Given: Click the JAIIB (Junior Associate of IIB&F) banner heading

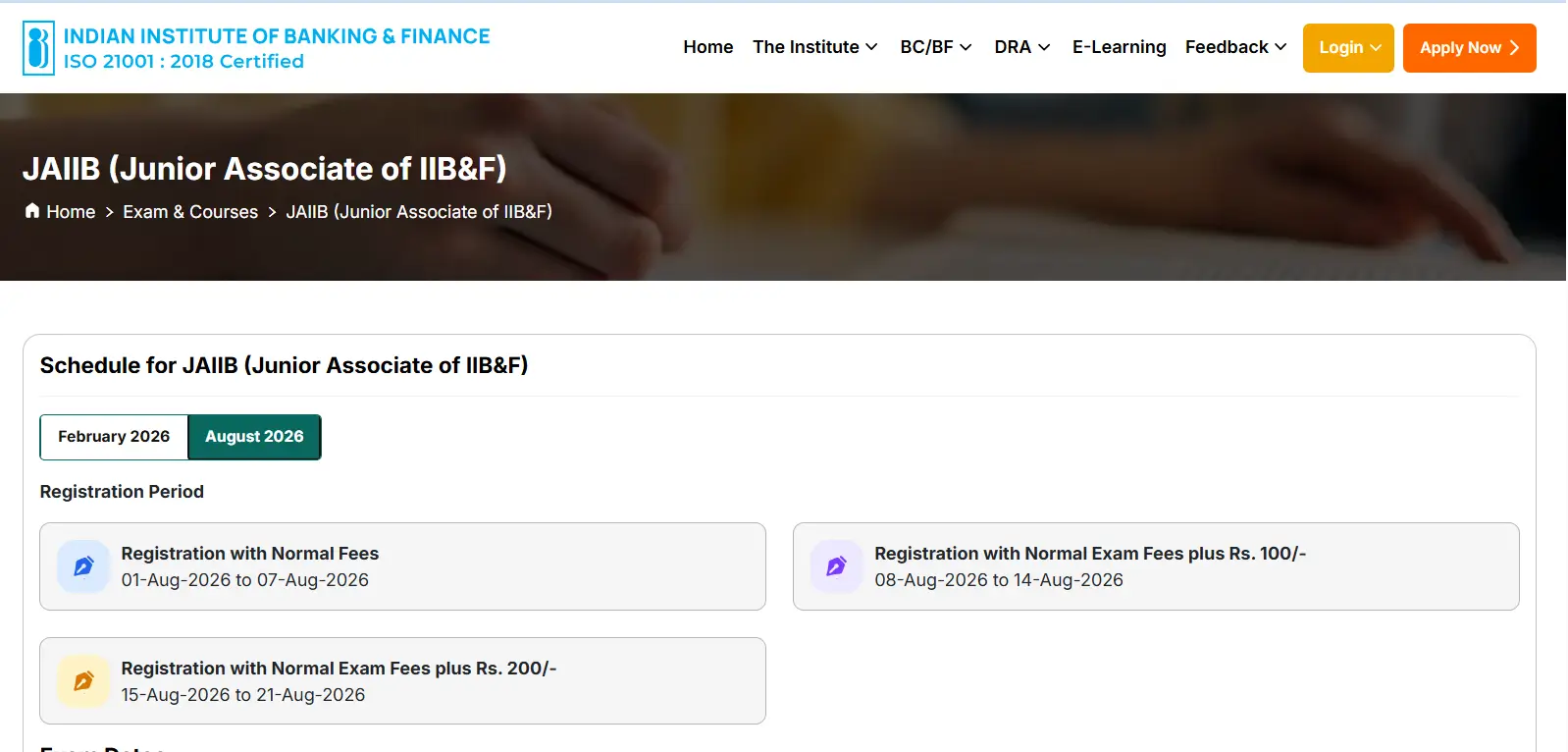Looking at the screenshot, I should pos(264,169).
